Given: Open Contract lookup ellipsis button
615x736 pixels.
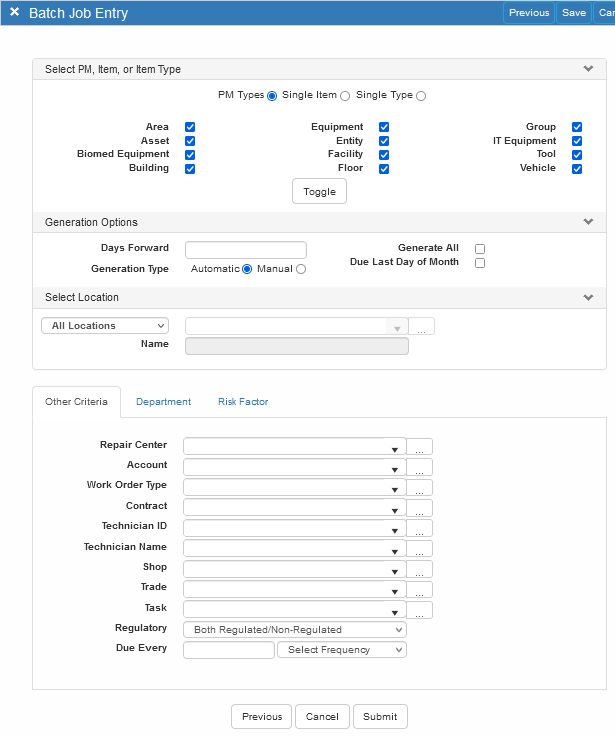Looking at the screenshot, I should pyautogui.click(x=420, y=508).
